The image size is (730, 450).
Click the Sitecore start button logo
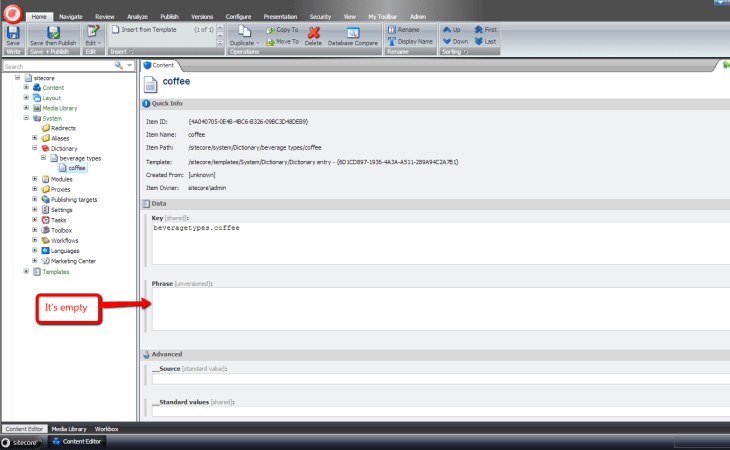[x=12, y=14]
